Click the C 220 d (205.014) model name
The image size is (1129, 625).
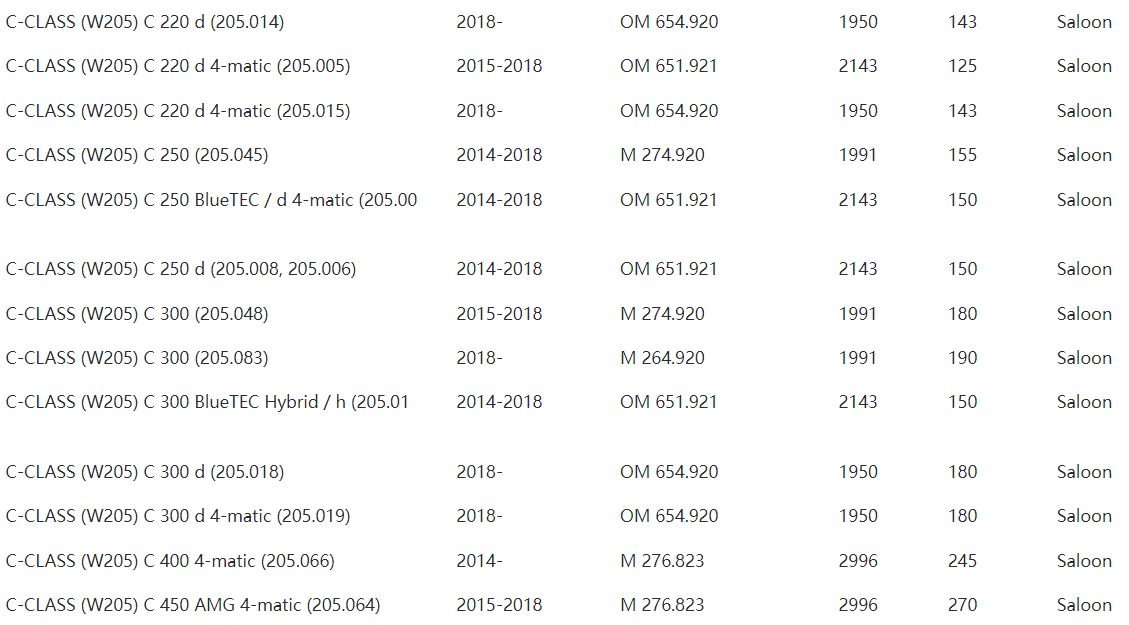tap(145, 22)
